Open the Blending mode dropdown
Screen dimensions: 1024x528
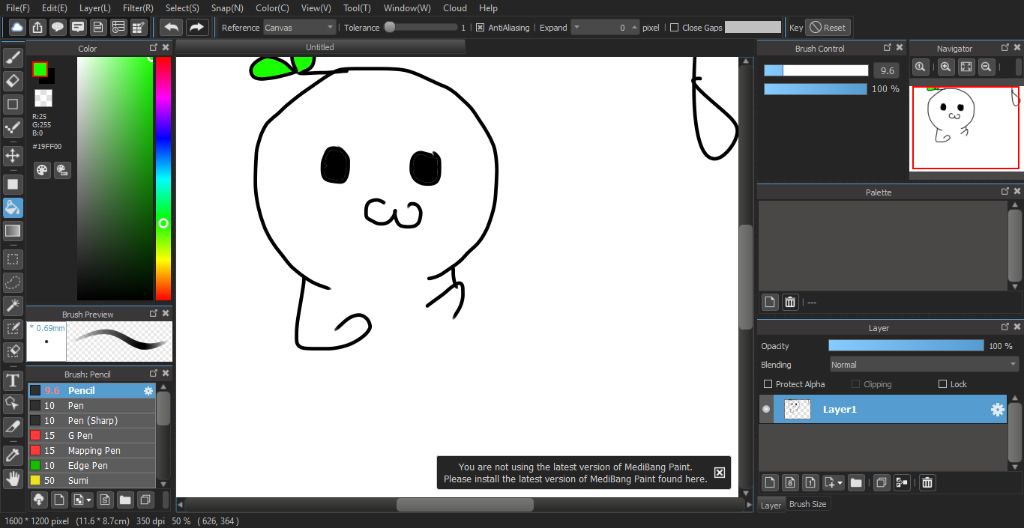click(x=923, y=365)
